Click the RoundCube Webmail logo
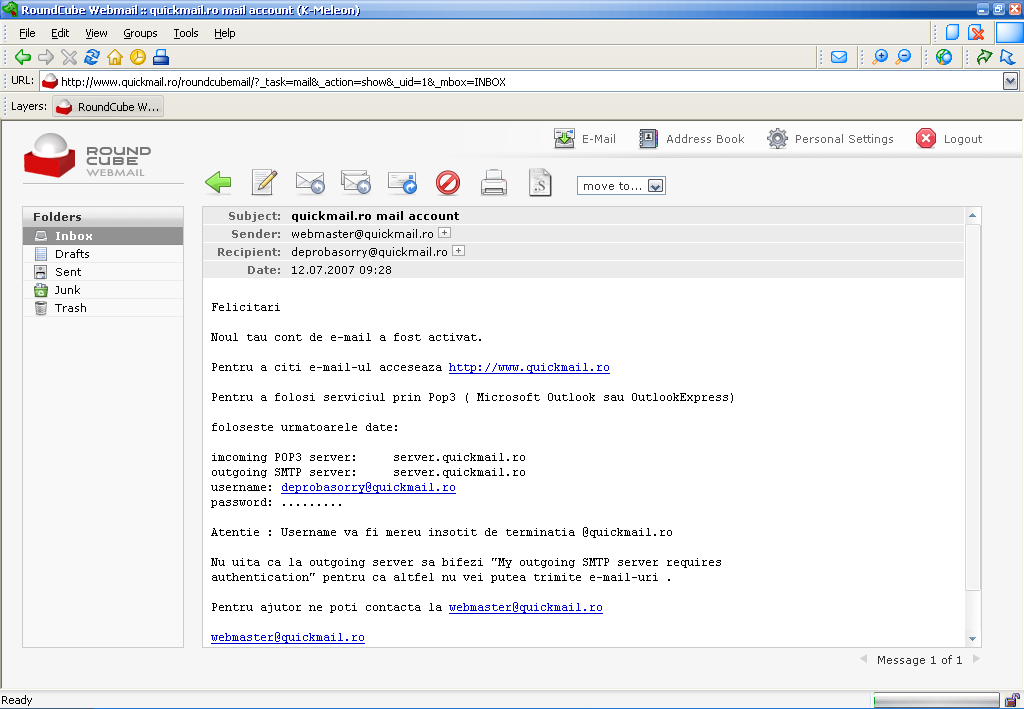The height and width of the screenshot is (709, 1024). tap(88, 155)
